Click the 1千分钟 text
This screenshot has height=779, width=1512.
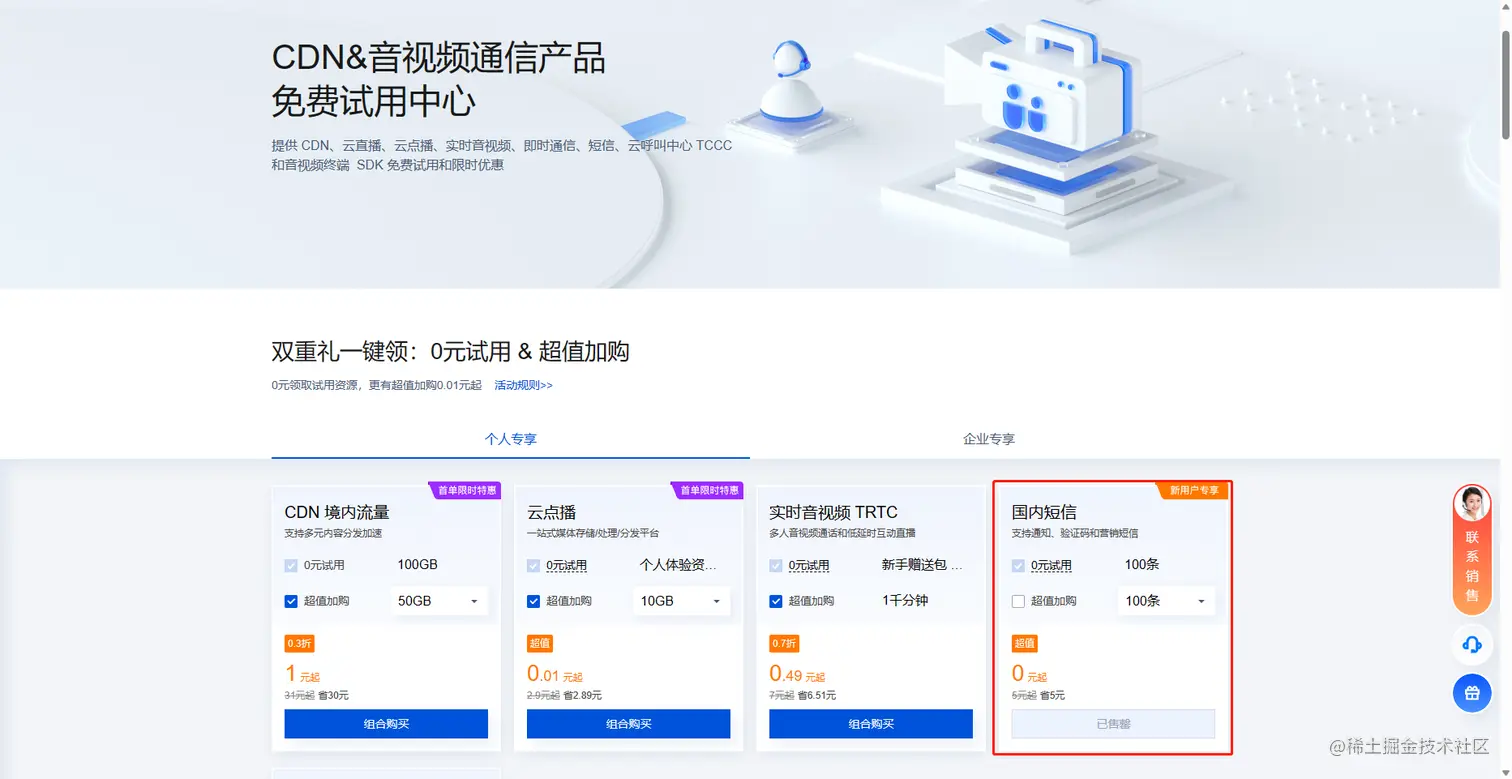click(905, 601)
